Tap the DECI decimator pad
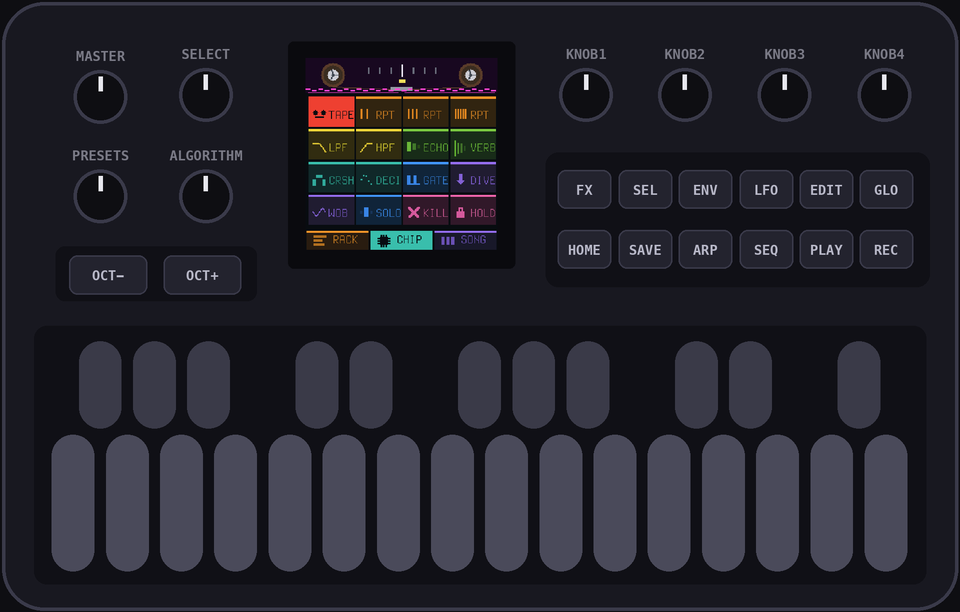Screen dimensions: 960x612 click(378, 178)
